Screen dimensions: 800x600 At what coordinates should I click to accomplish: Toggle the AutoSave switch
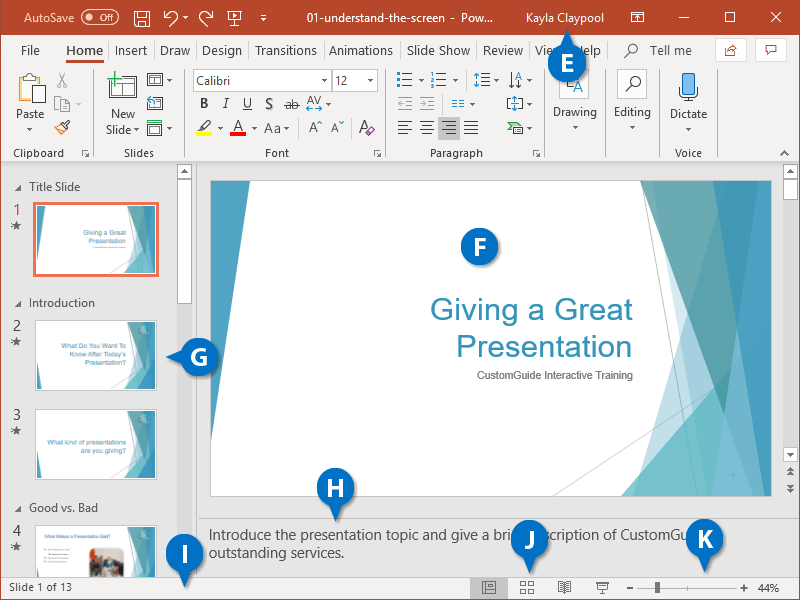click(x=99, y=18)
